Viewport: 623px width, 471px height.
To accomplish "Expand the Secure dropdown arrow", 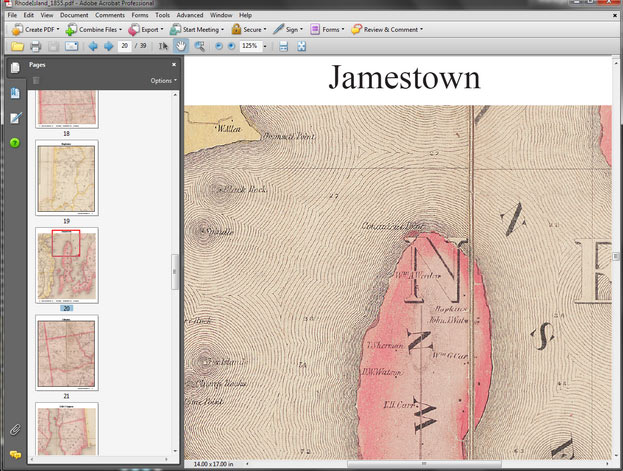I will coord(265,29).
